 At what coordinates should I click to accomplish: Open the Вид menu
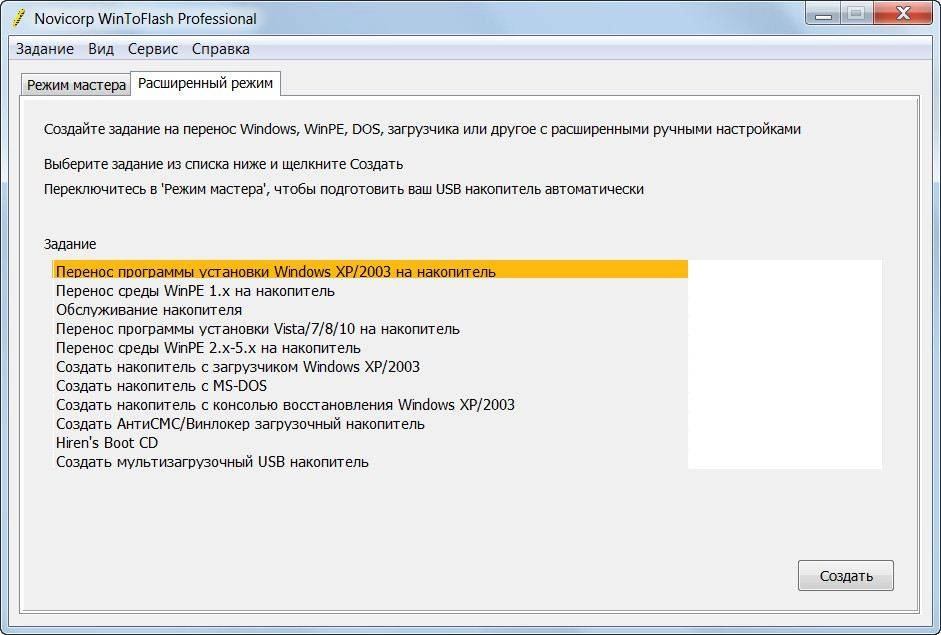point(101,49)
